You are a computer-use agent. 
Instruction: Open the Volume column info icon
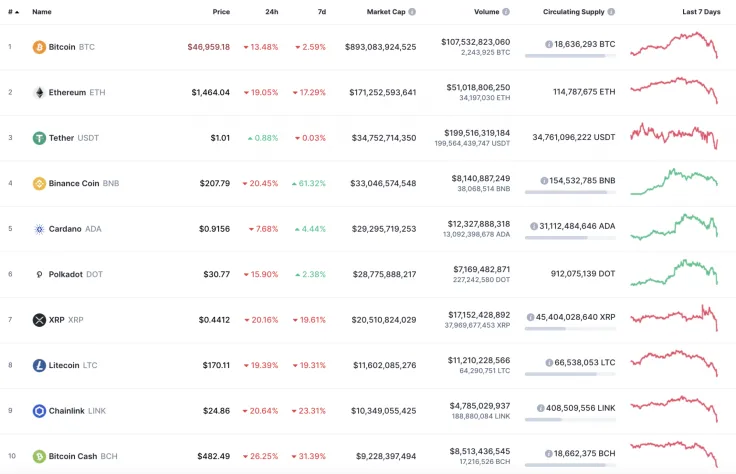(506, 12)
